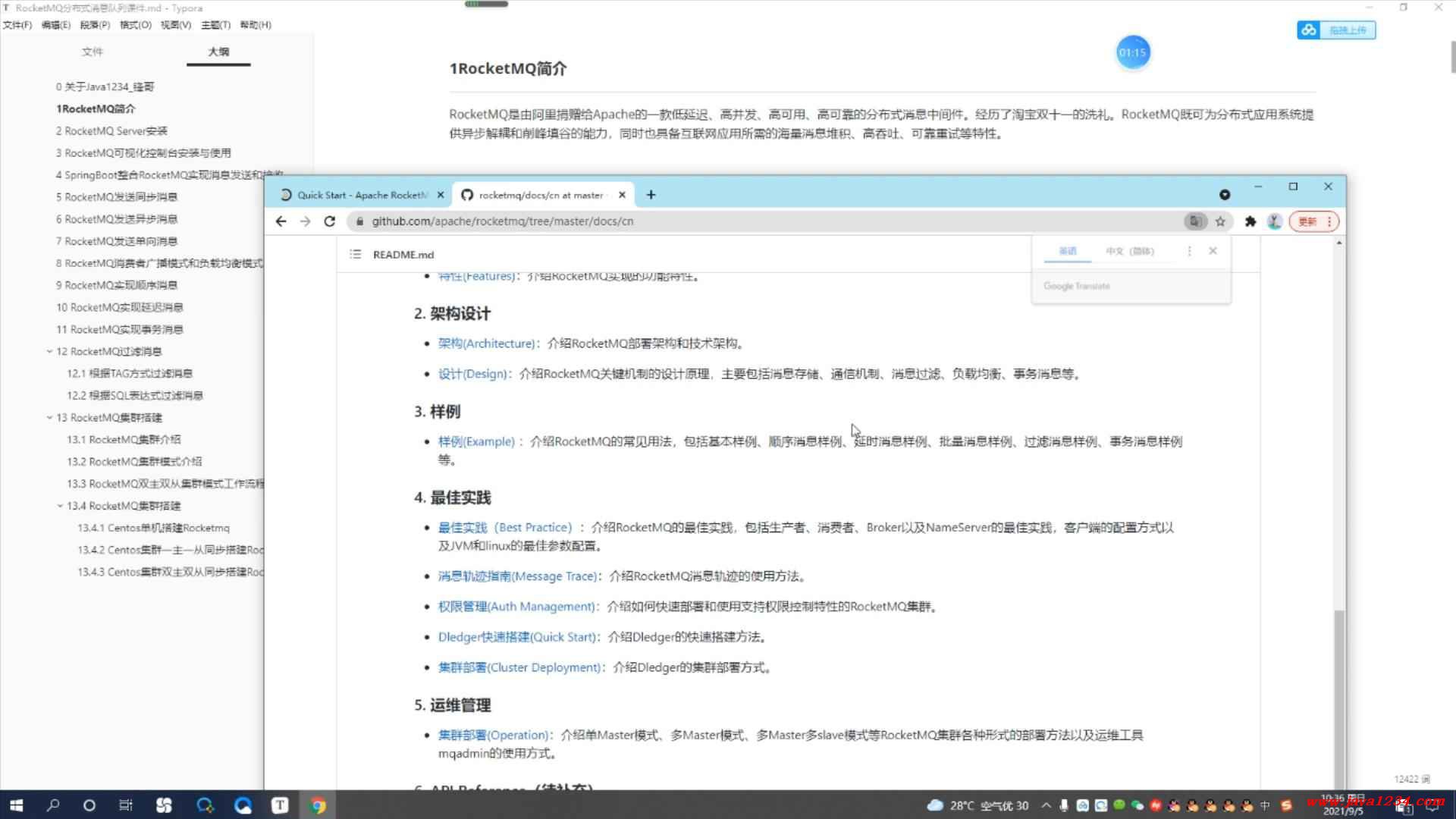Open Typora 段落(P) menu
The width and height of the screenshot is (1456, 819).
click(95, 25)
